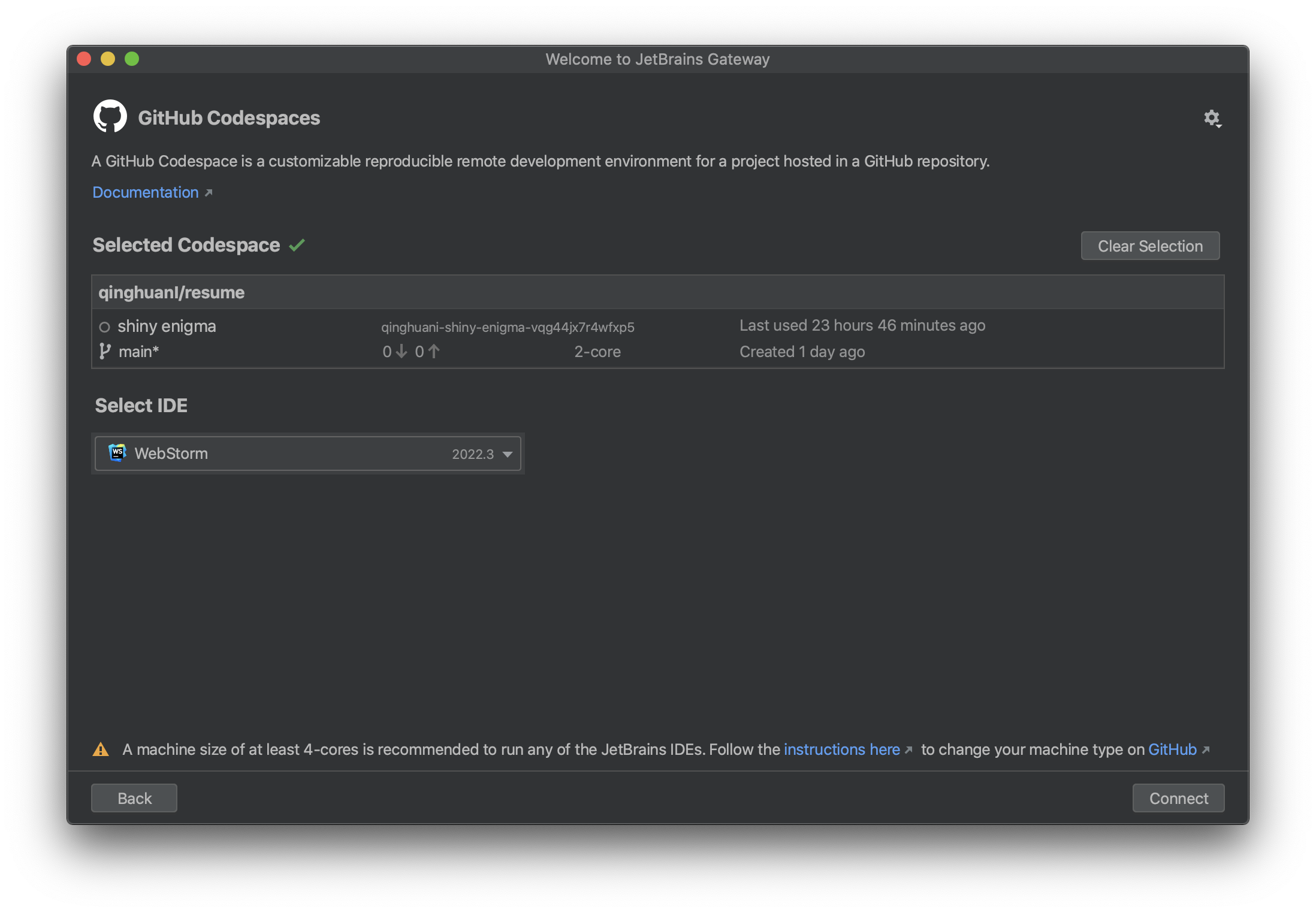
Task: Expand the WebStorm IDE dropdown arrow
Action: [x=508, y=454]
